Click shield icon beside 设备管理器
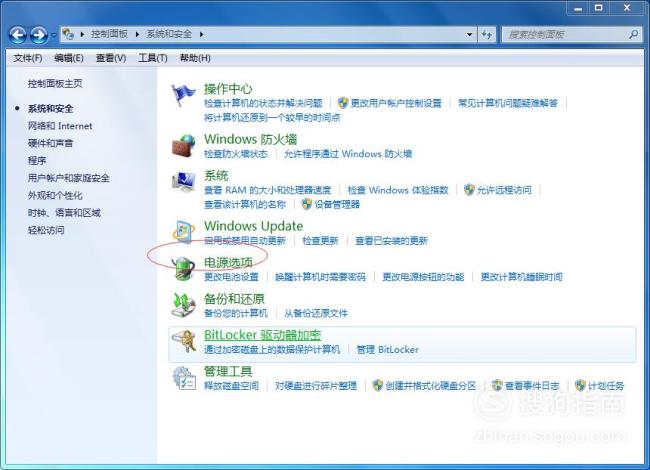The width and height of the screenshot is (650, 470). [307, 204]
